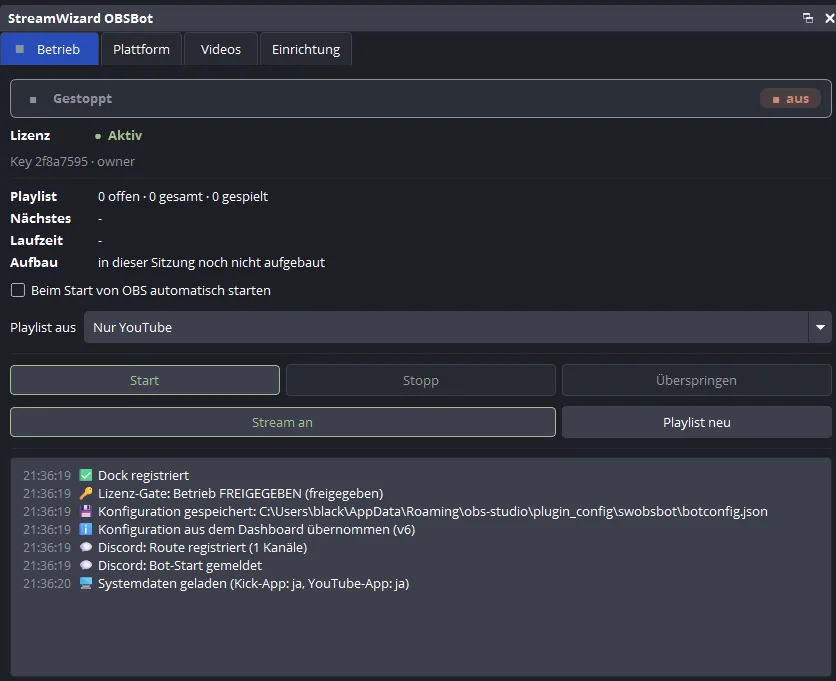The height and width of the screenshot is (681, 836).
Task: Click 'Discord: Route registriert (1 Kanäle)' entry
Action: 203,547
